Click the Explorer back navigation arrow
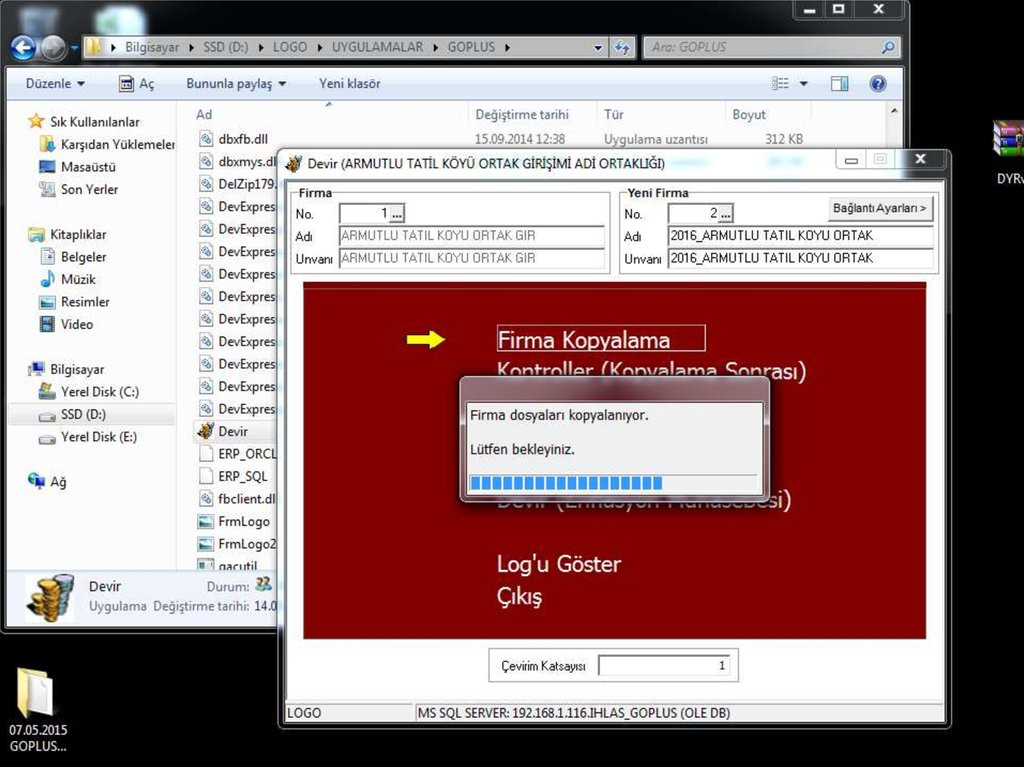Viewport: 1024px width, 767px height. (23, 47)
